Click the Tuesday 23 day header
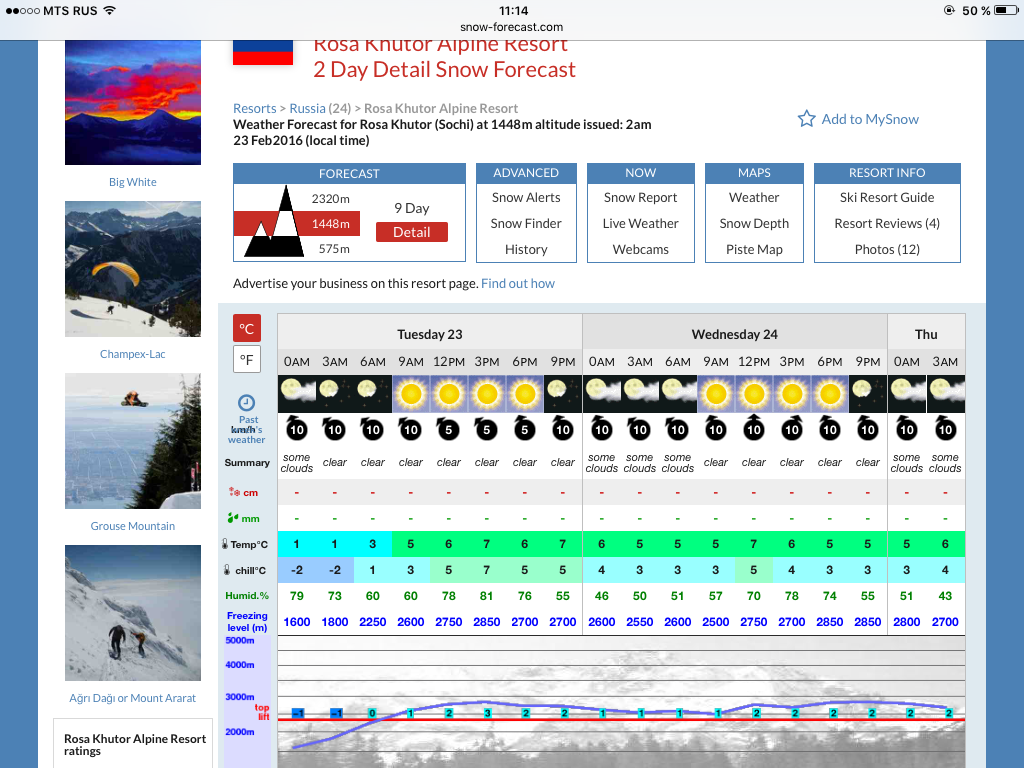The image size is (1024, 768). tap(430, 334)
